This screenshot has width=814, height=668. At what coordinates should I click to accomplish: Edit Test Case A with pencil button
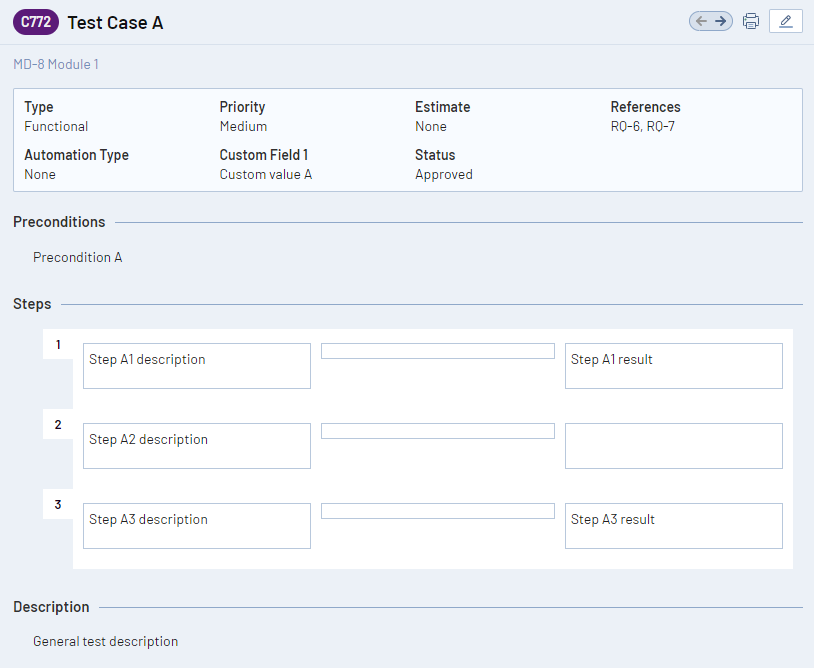click(785, 21)
